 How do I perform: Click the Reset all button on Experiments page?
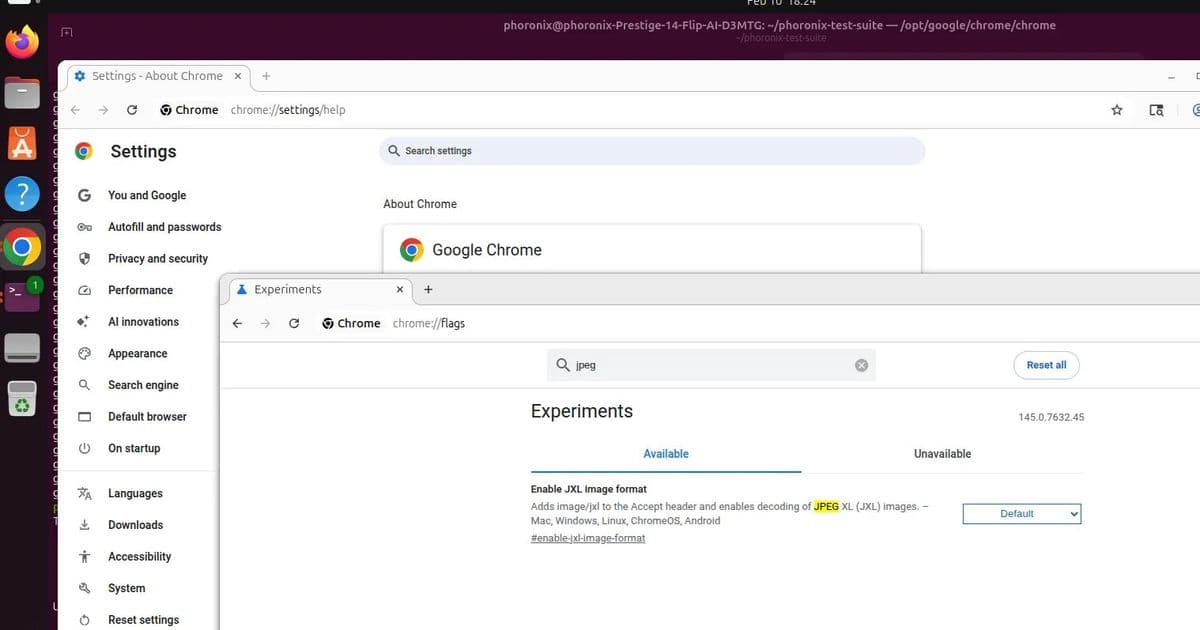pos(1046,365)
